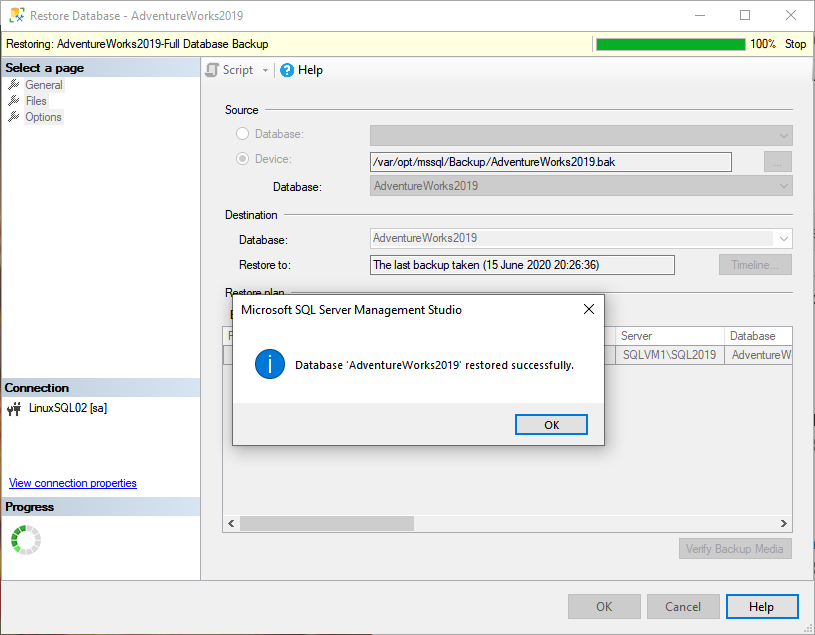The width and height of the screenshot is (815, 635).
Task: Click the restored successfully message text
Action: 434,365
